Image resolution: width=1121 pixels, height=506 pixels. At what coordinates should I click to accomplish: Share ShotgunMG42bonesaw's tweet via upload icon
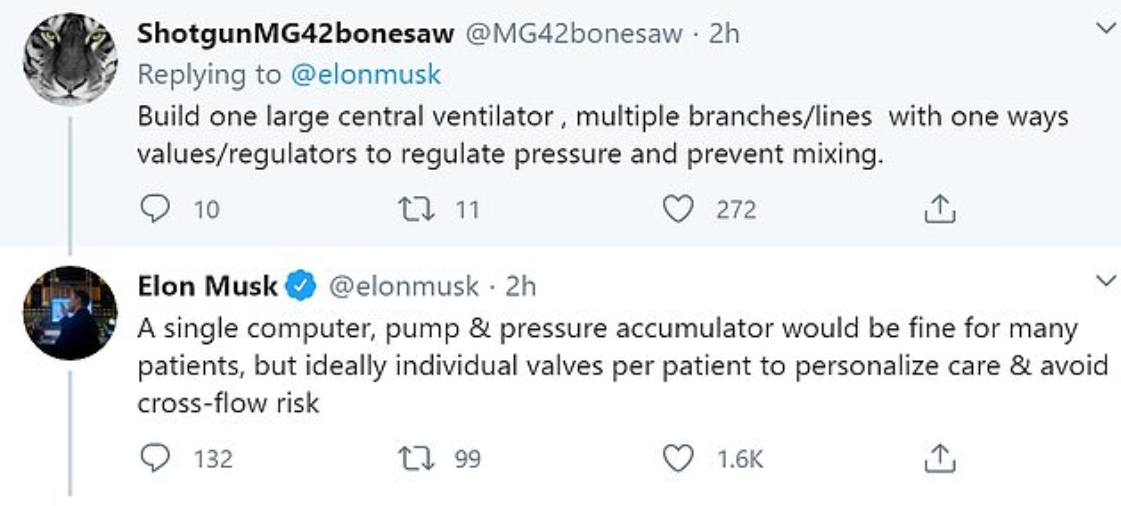click(939, 209)
